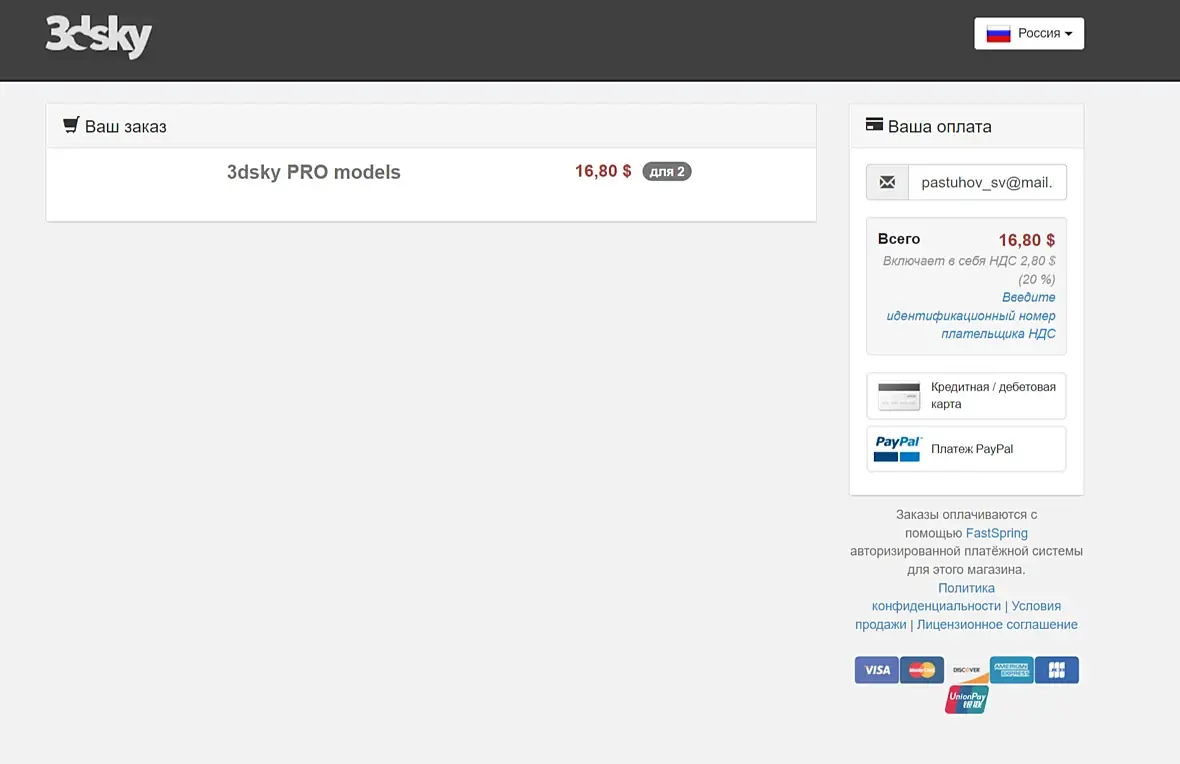Click the для 2 quantity badge
This screenshot has height=764, width=1180.
coord(667,172)
